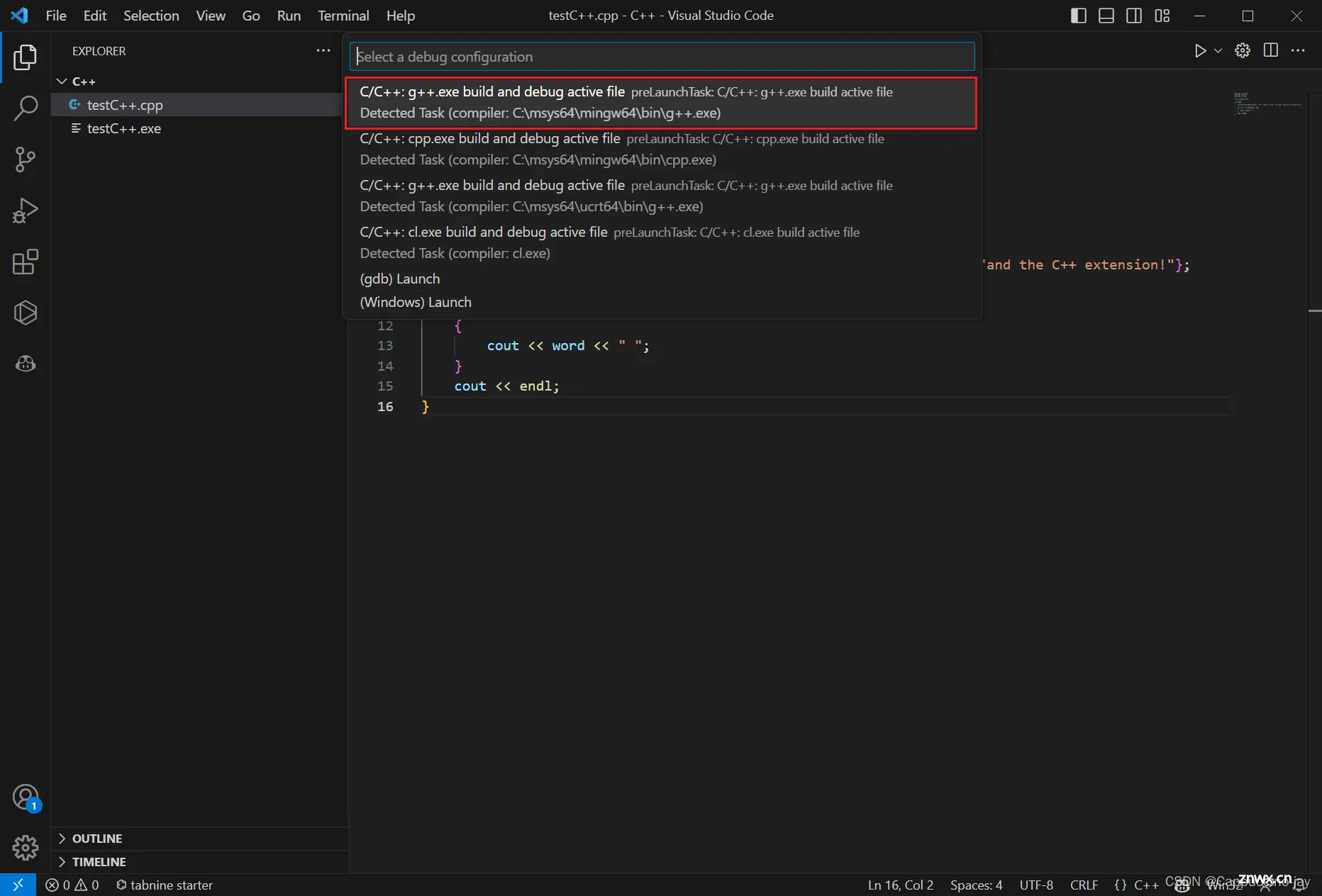Change language mode C++ in status bar
The width and height of the screenshot is (1322, 896).
tap(1146, 885)
